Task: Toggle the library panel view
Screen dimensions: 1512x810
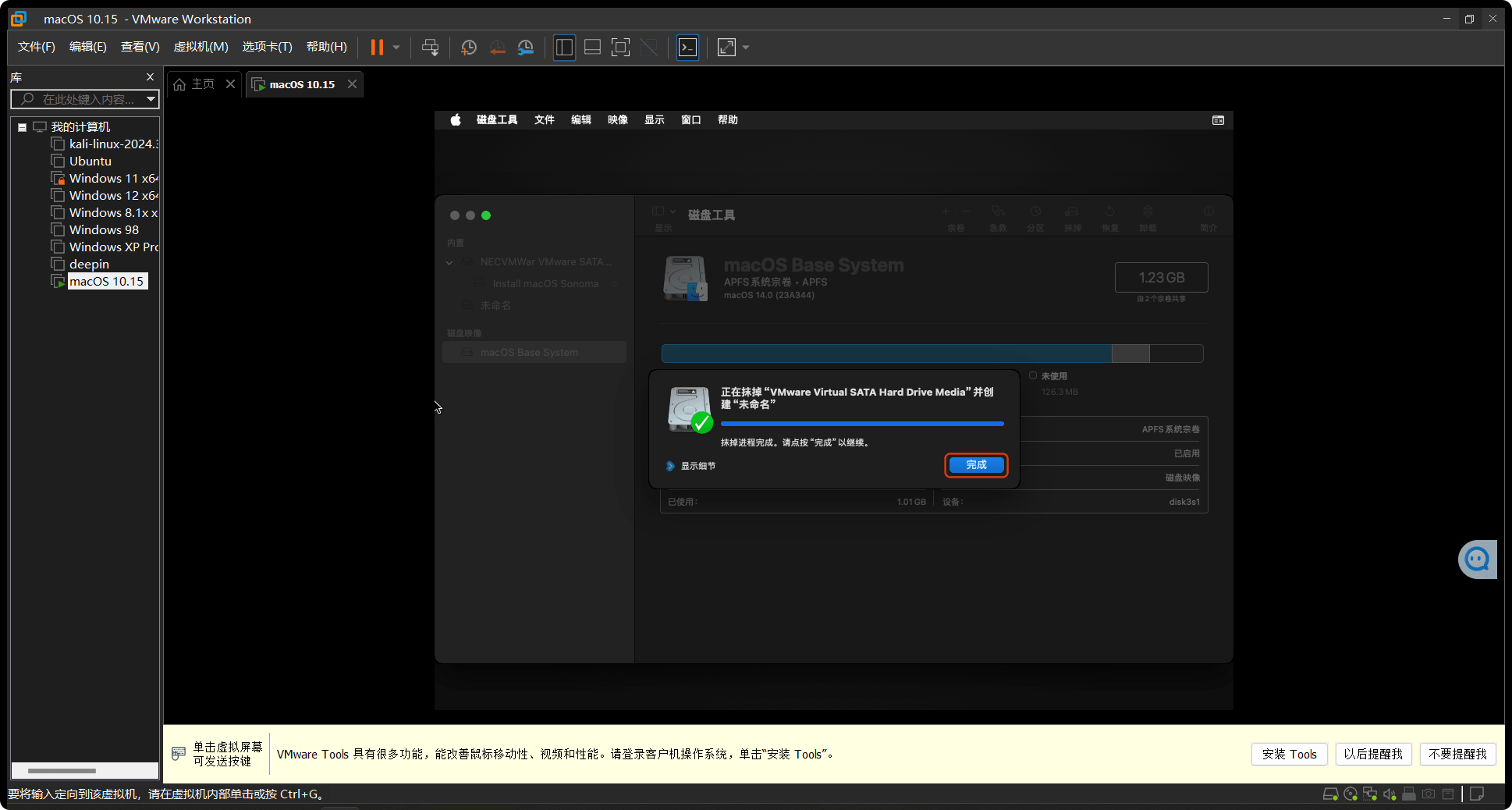Action: click(x=564, y=47)
